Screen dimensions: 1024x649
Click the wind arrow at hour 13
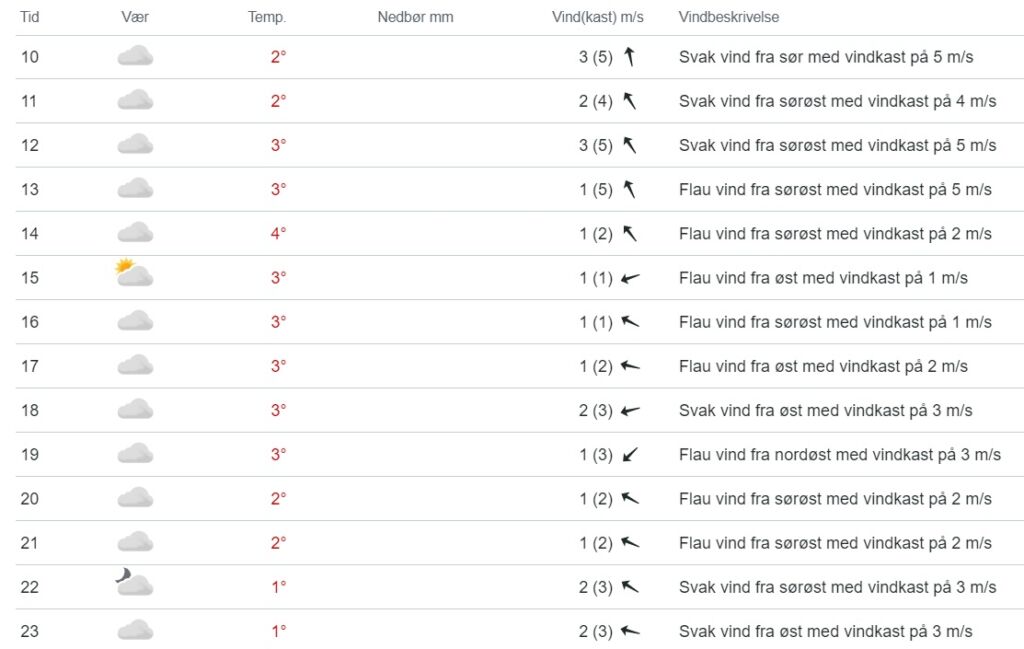point(630,189)
